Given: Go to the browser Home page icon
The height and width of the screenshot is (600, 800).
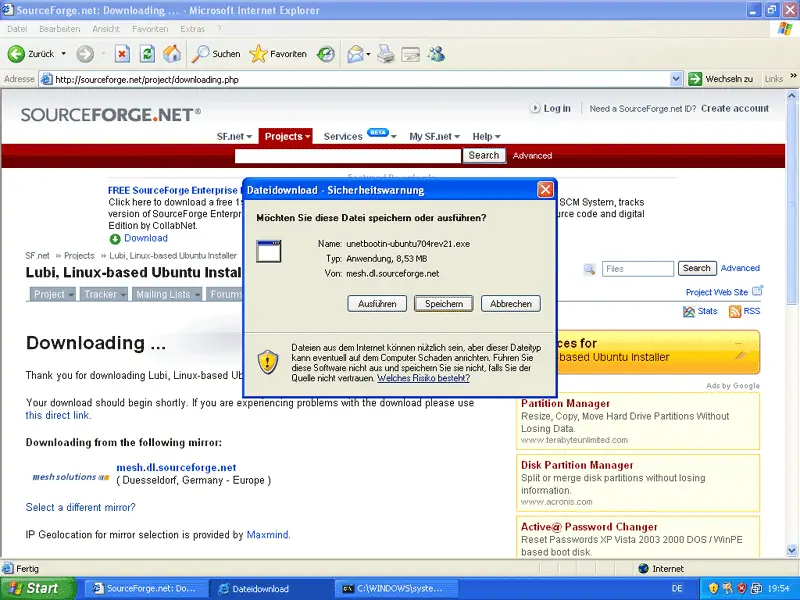Looking at the screenshot, I should [172, 54].
